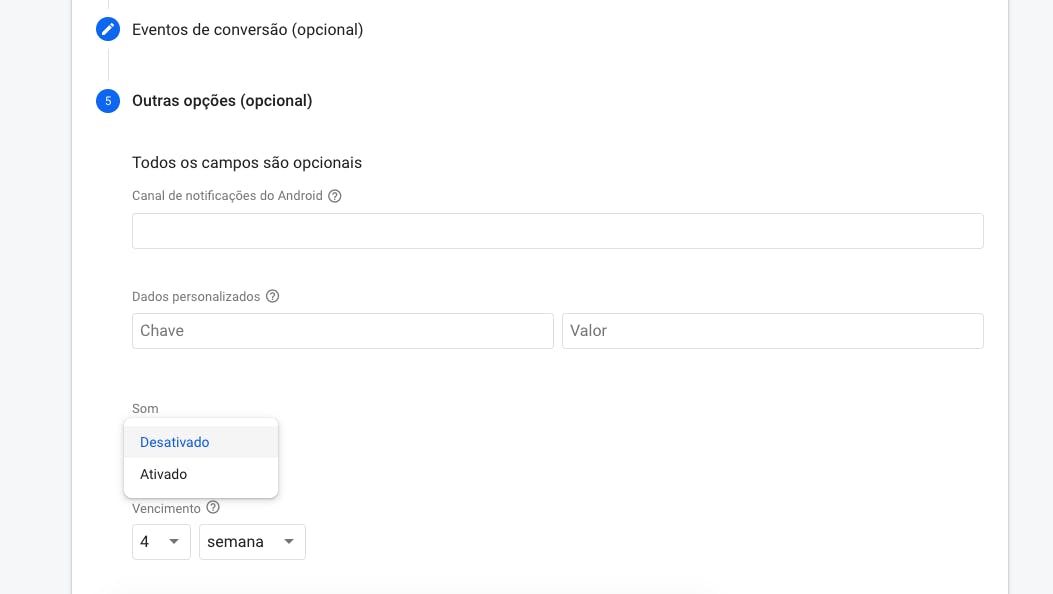1053x594 pixels.
Task: Click the Valor input field
Action: (x=772, y=330)
